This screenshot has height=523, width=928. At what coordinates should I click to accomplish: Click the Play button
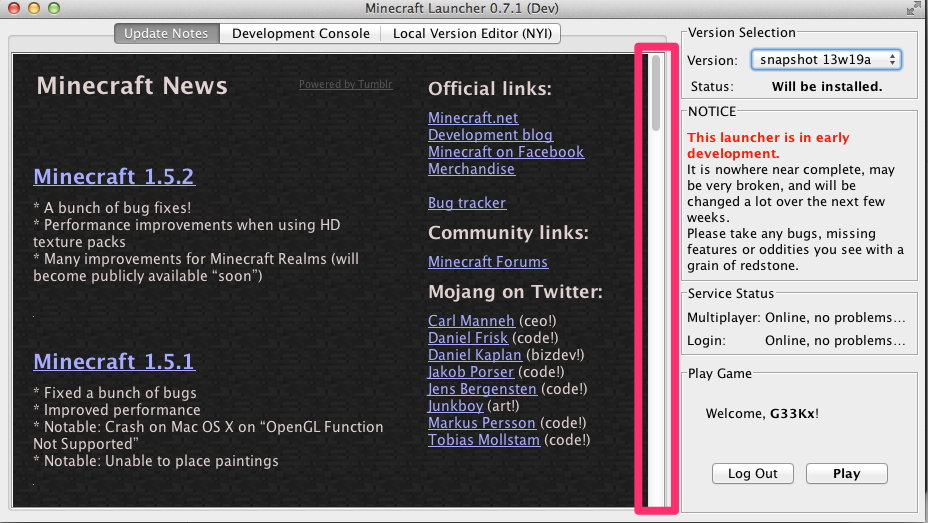(846, 473)
